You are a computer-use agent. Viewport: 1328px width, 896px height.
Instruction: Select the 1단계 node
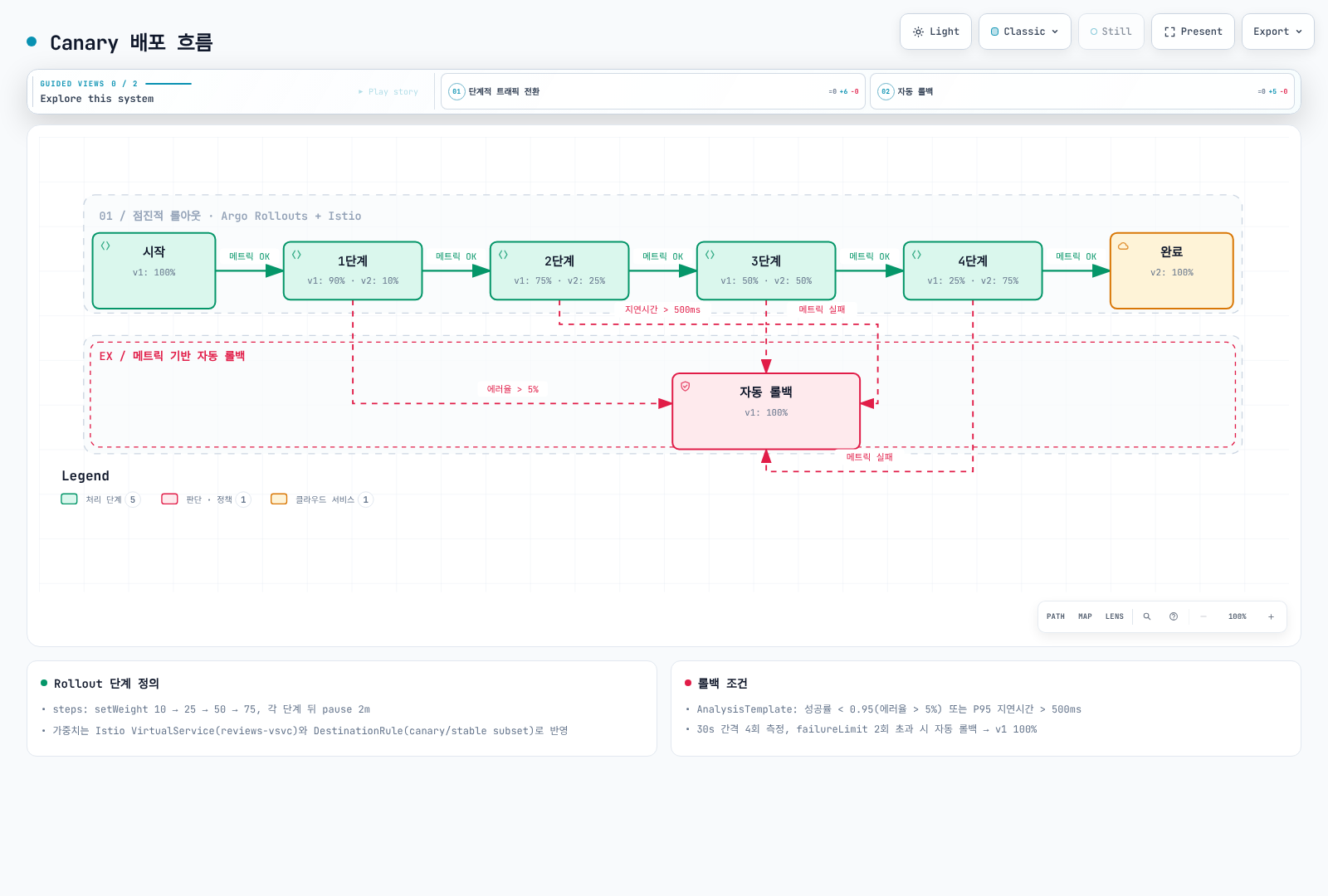(x=353, y=270)
